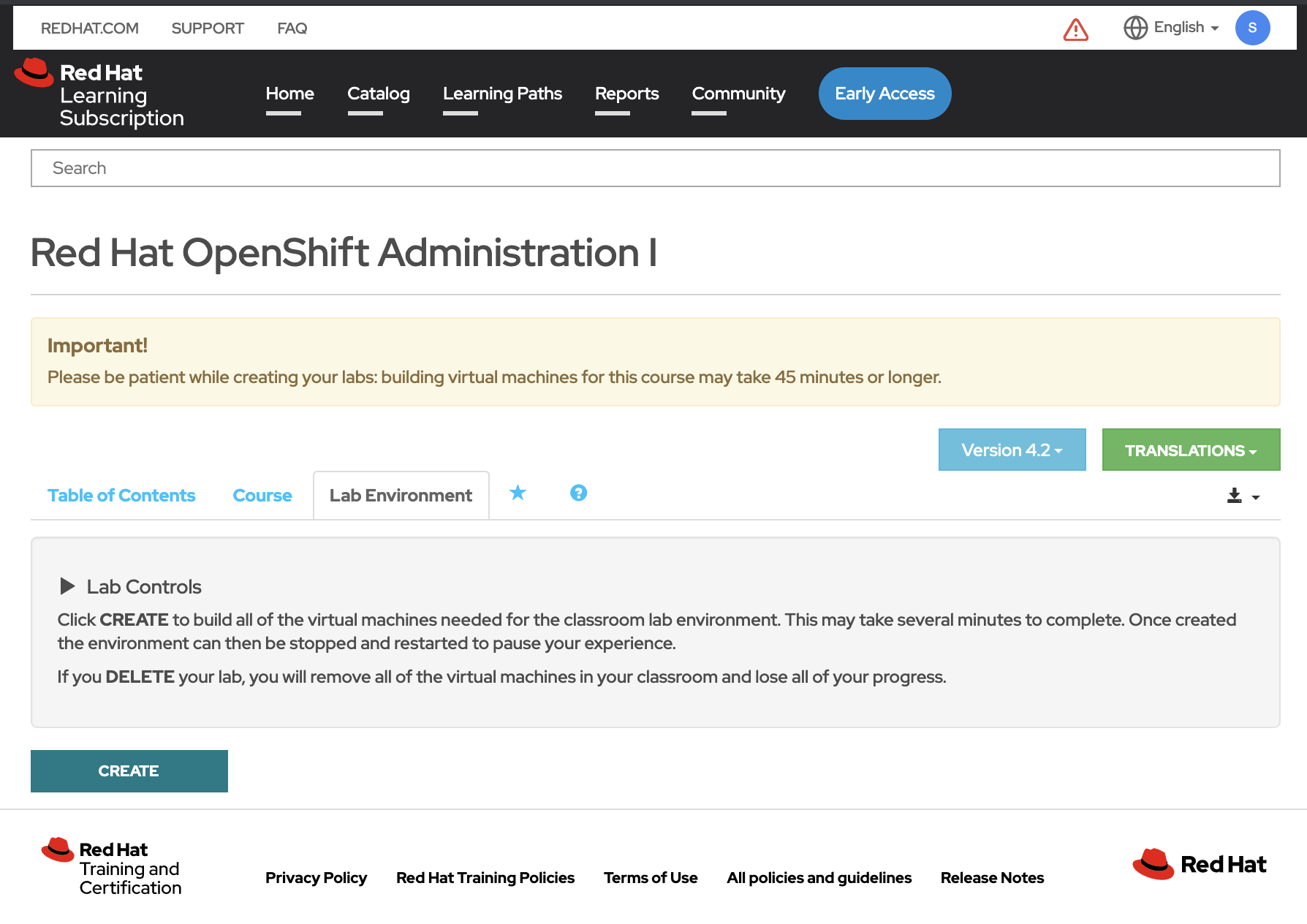Viewport: 1307px width, 924px height.
Task: Open the TRANSLATIONS dropdown
Action: [1190, 450]
